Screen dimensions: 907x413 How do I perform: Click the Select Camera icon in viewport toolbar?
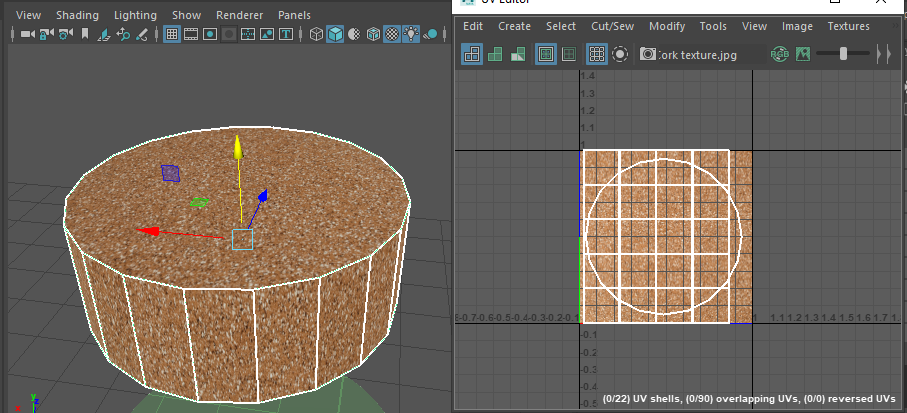(27, 34)
